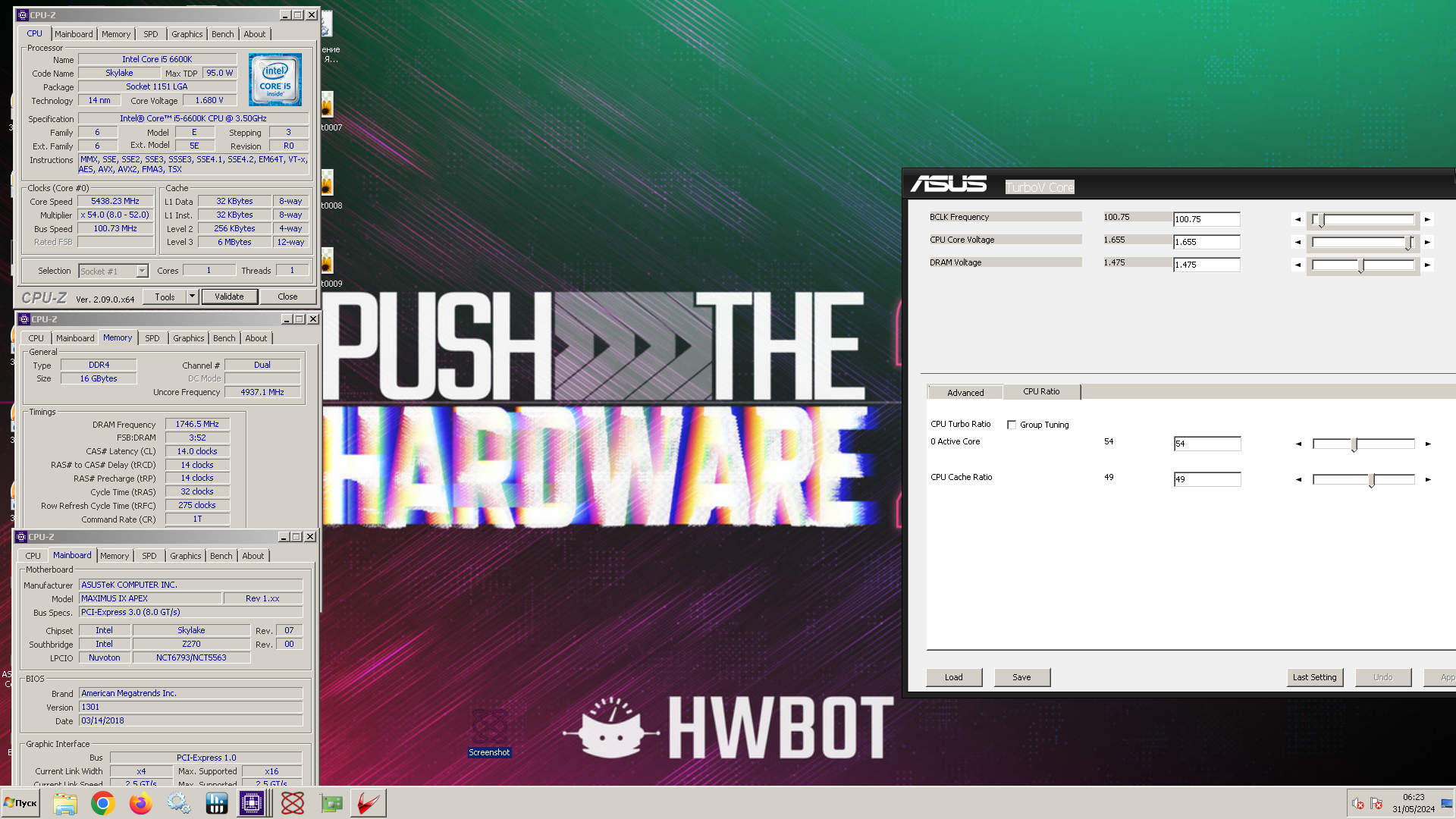Select the Core Voltage 1.680 V value
Screen dimensions: 1456x819
coord(209,101)
